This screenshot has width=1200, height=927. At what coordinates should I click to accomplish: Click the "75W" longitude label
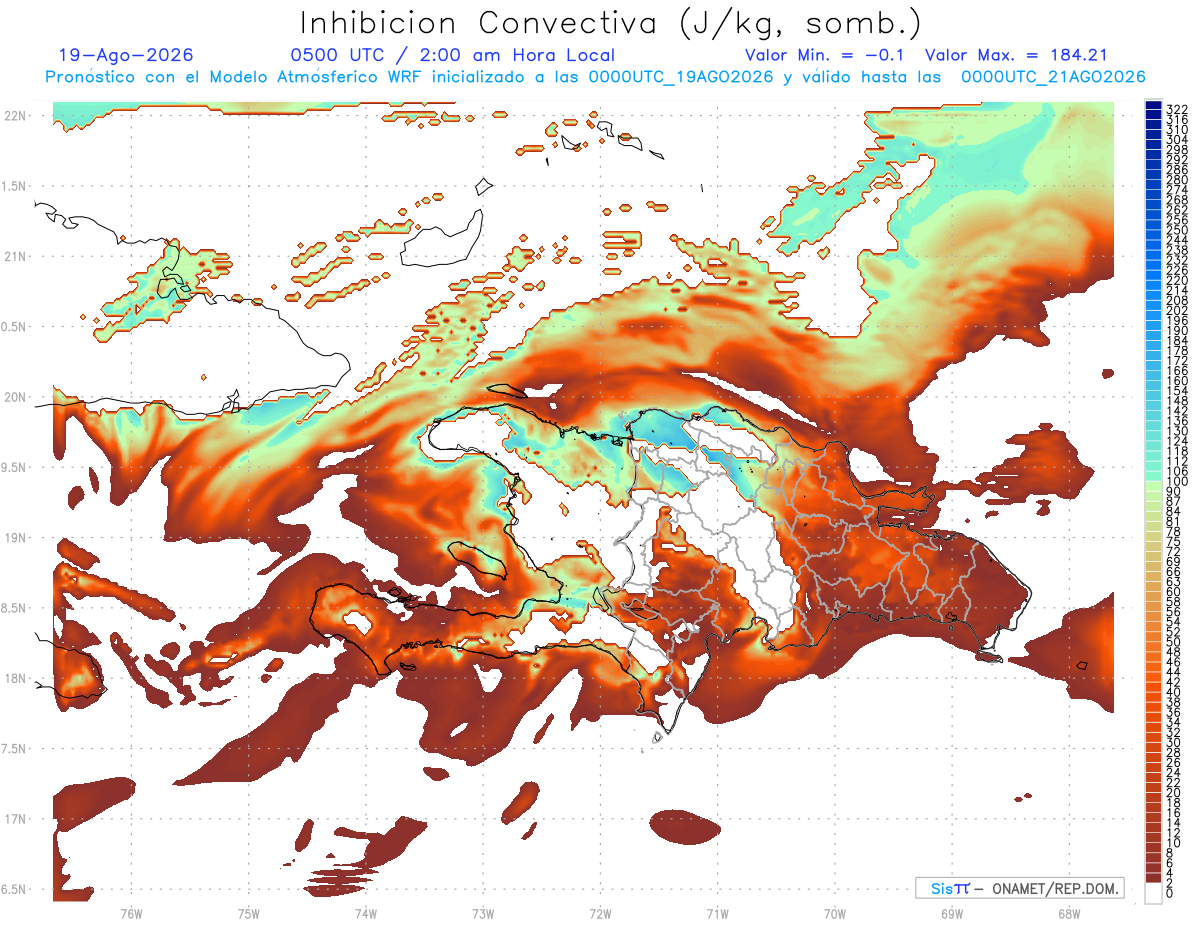[249, 913]
